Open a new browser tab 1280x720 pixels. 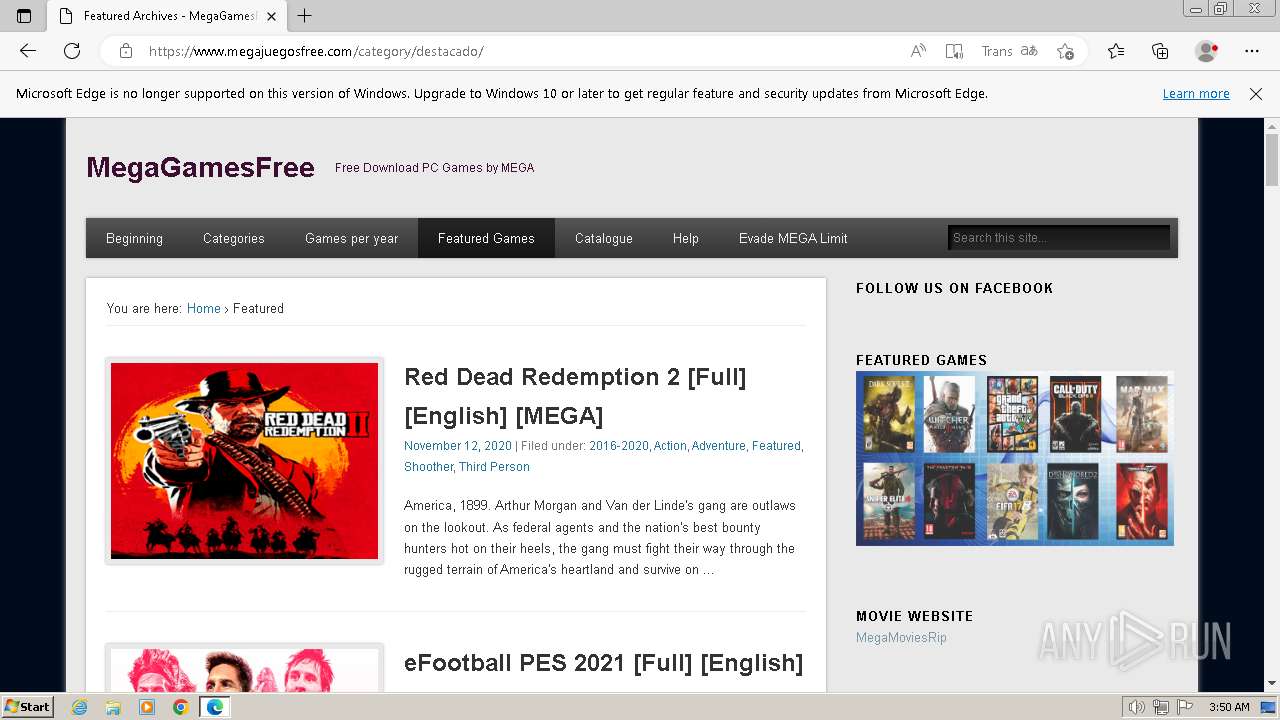pos(305,16)
